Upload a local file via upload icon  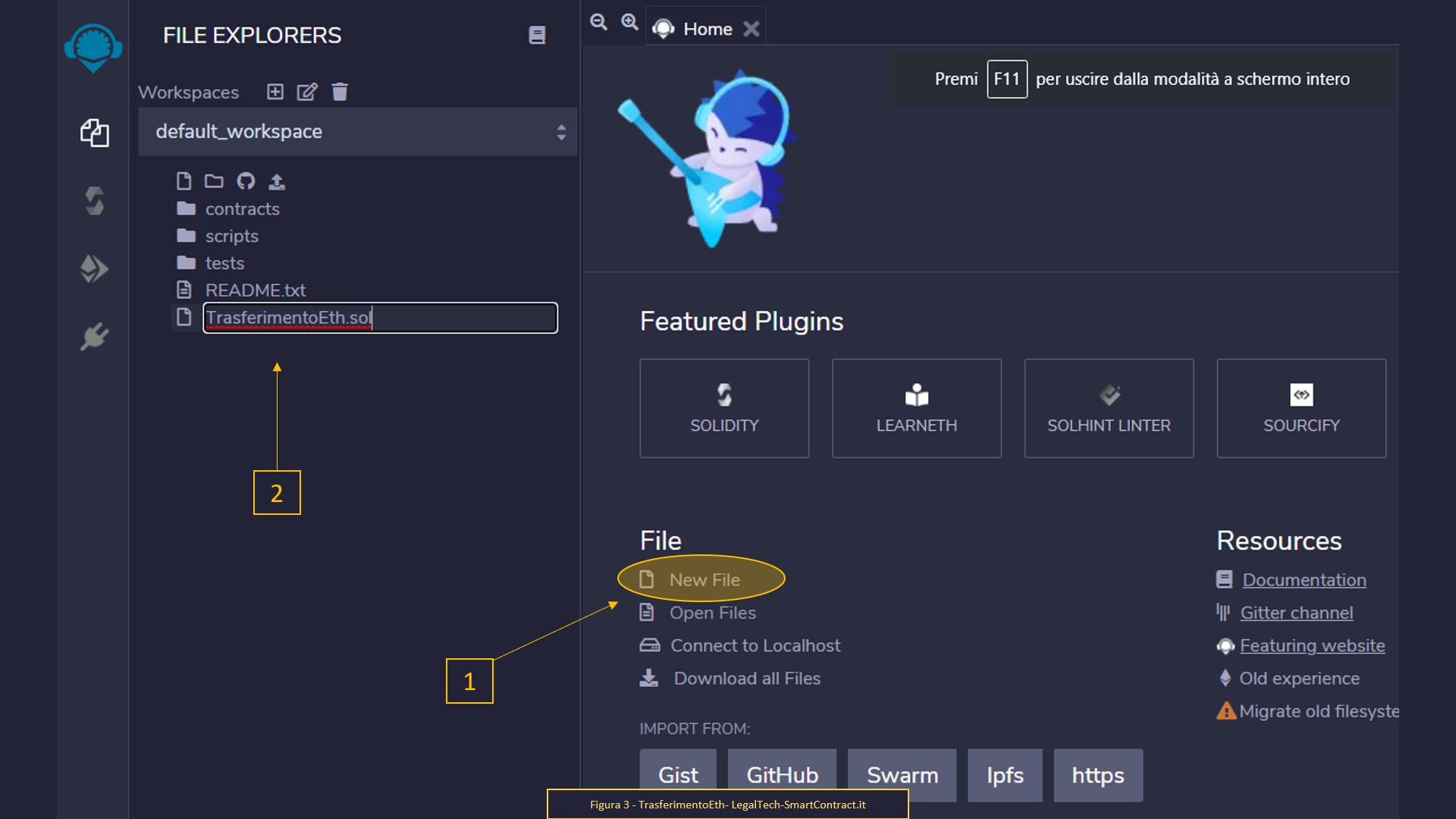tap(277, 181)
